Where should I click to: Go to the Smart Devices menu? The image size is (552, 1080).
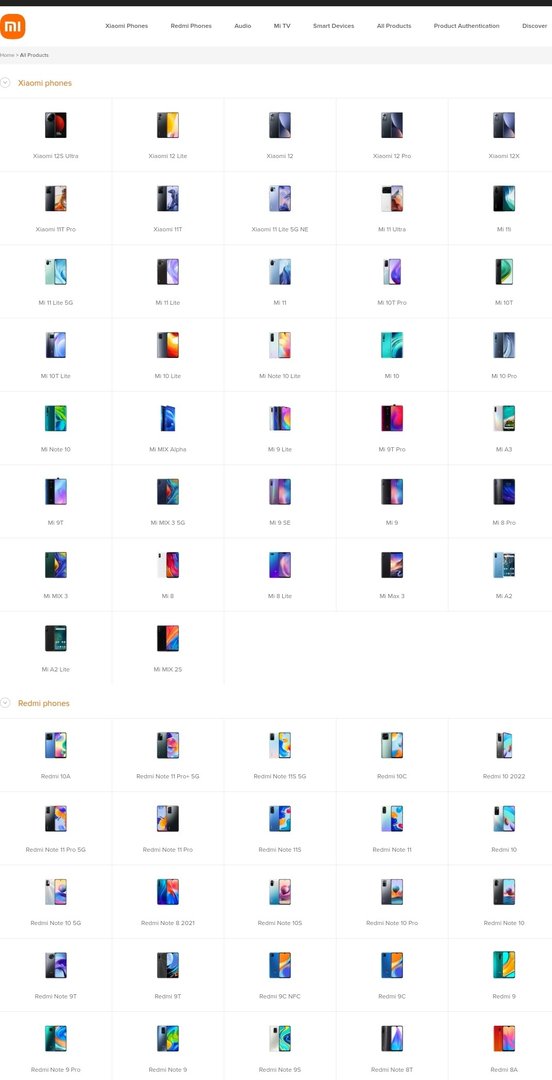(334, 26)
